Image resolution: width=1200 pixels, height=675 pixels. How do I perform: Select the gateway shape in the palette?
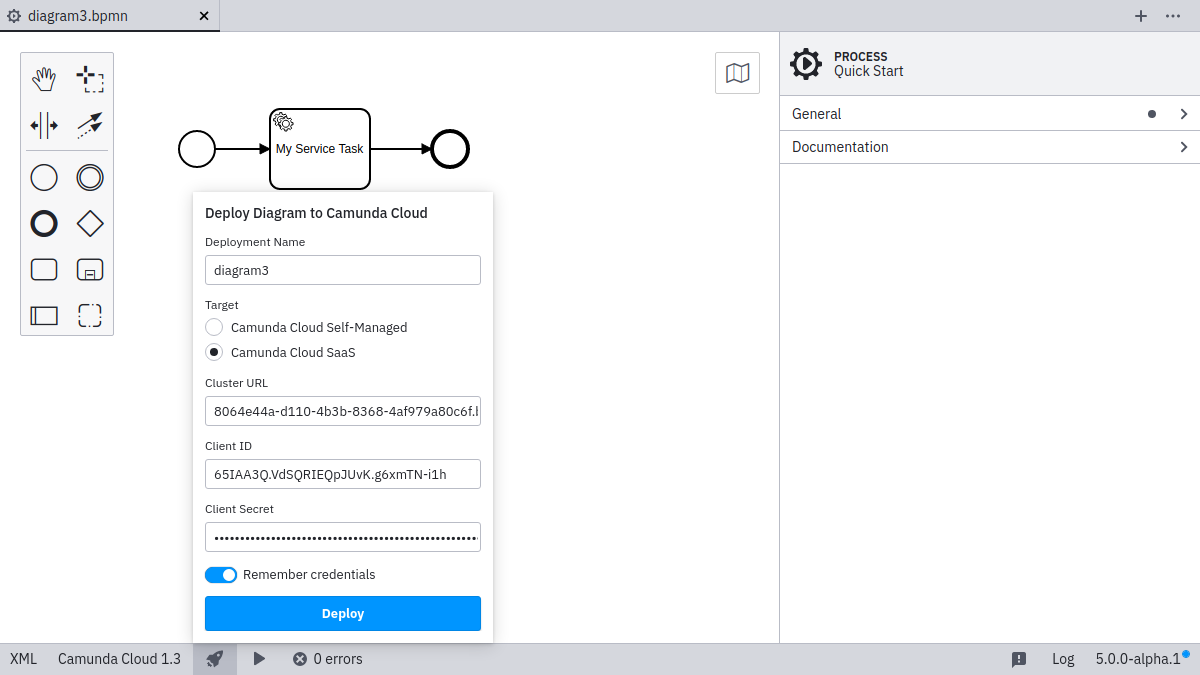89,223
